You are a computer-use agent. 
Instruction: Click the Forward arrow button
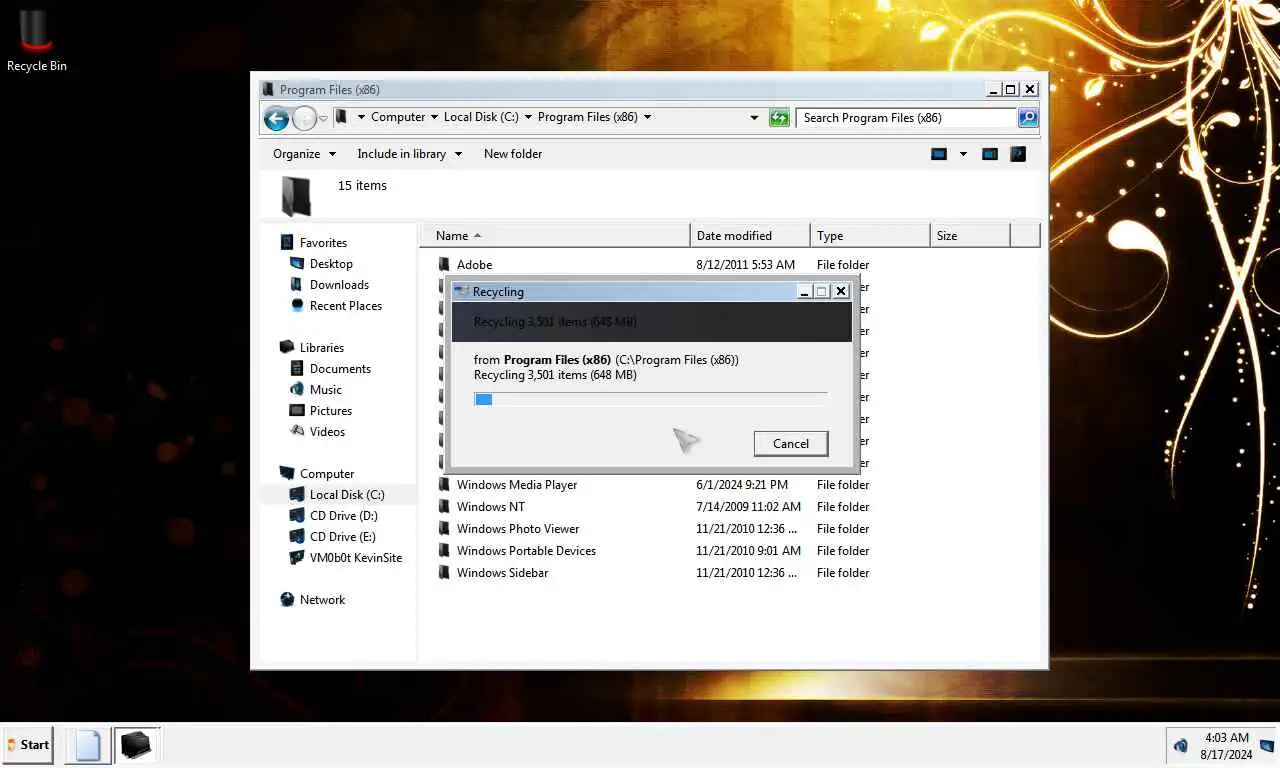point(304,118)
